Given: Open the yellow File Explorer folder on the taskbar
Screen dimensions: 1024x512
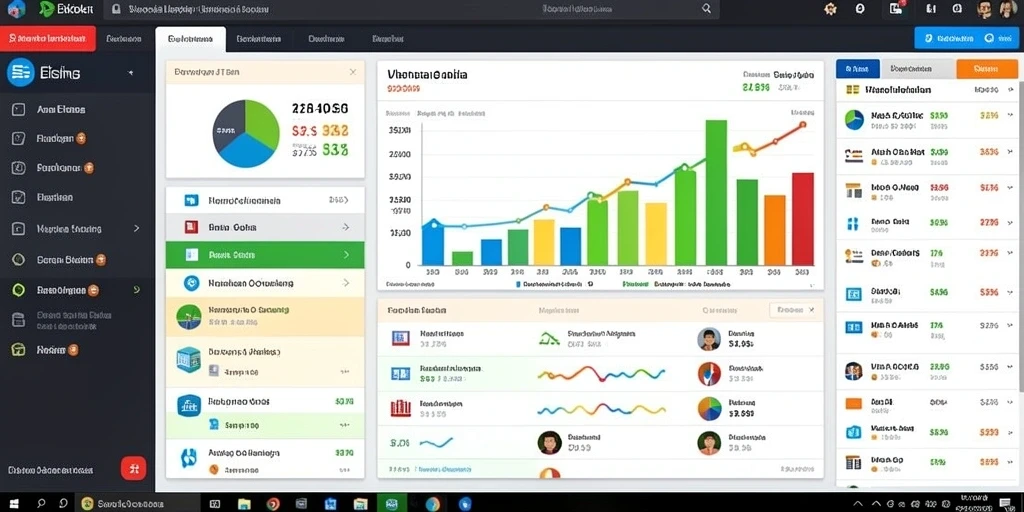Looking at the screenshot, I should (244, 504).
